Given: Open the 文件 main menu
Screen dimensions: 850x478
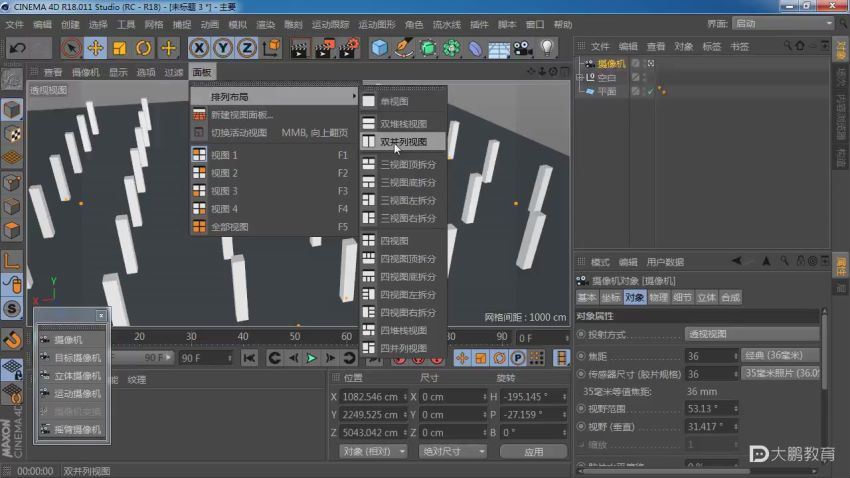Looking at the screenshot, I should pyautogui.click(x=15, y=24).
